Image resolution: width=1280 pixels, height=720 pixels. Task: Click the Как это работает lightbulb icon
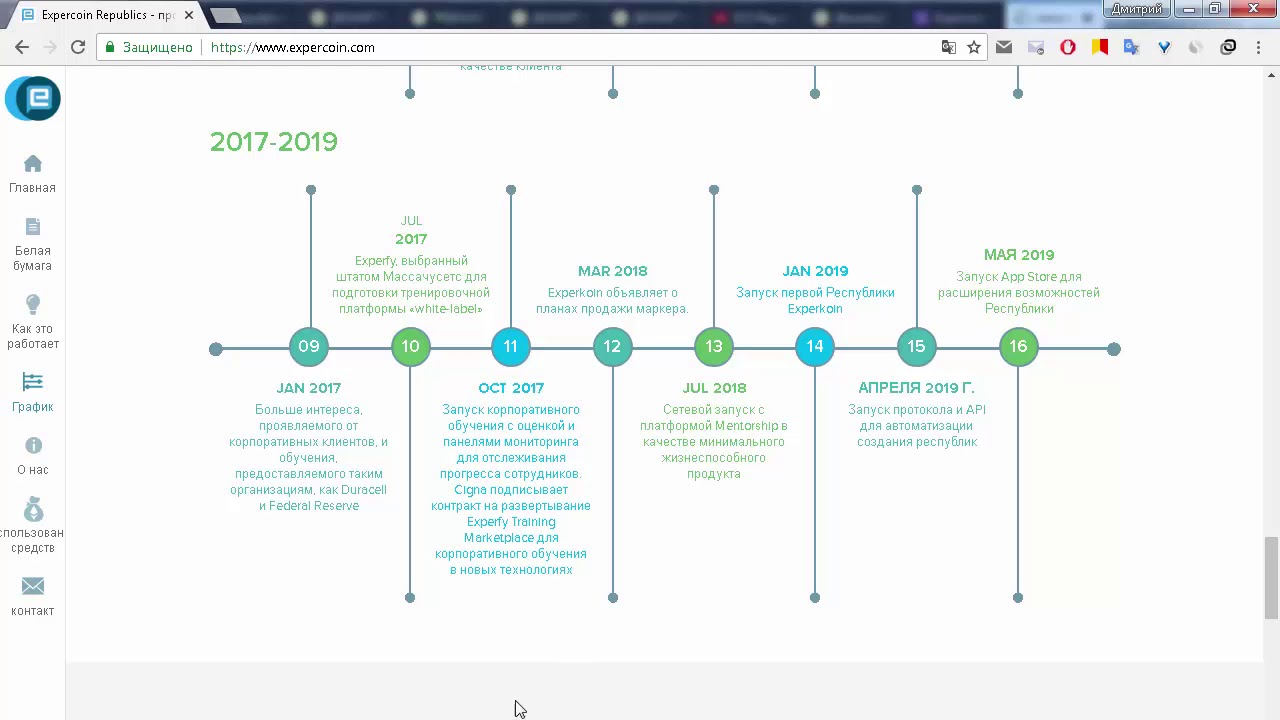pos(33,305)
